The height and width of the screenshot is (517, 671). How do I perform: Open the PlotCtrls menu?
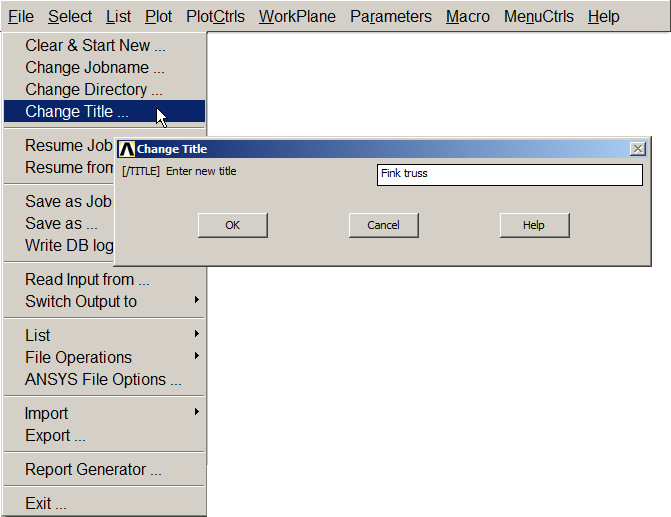pyautogui.click(x=215, y=17)
